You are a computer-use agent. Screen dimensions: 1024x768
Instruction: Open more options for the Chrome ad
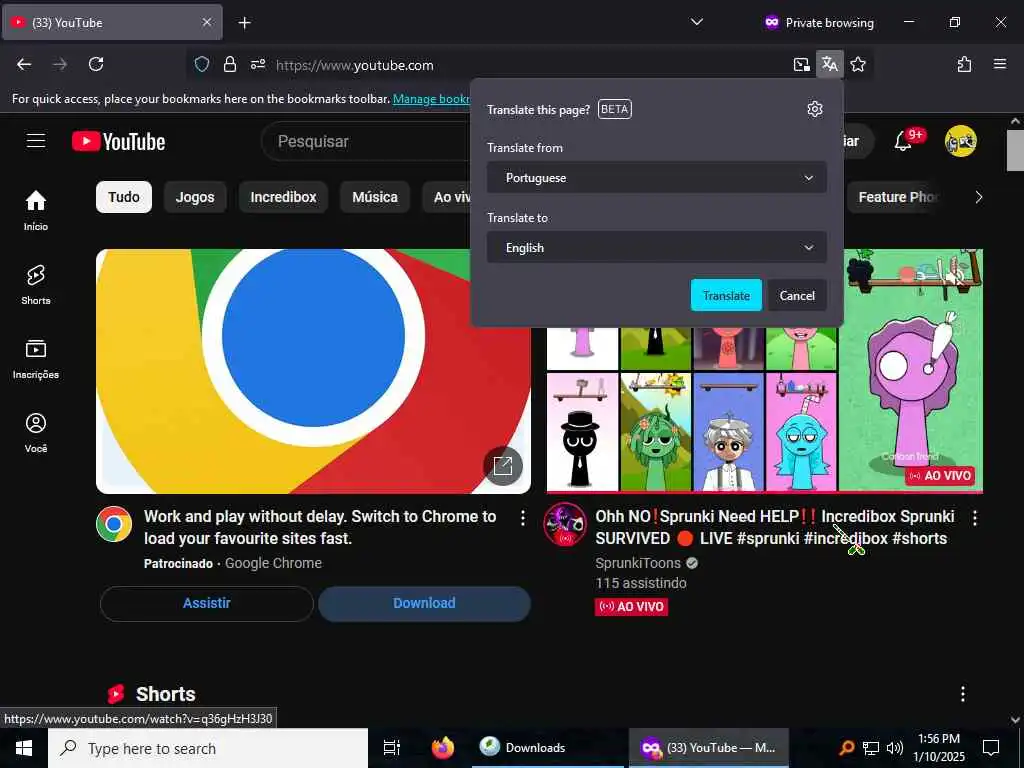(x=522, y=518)
